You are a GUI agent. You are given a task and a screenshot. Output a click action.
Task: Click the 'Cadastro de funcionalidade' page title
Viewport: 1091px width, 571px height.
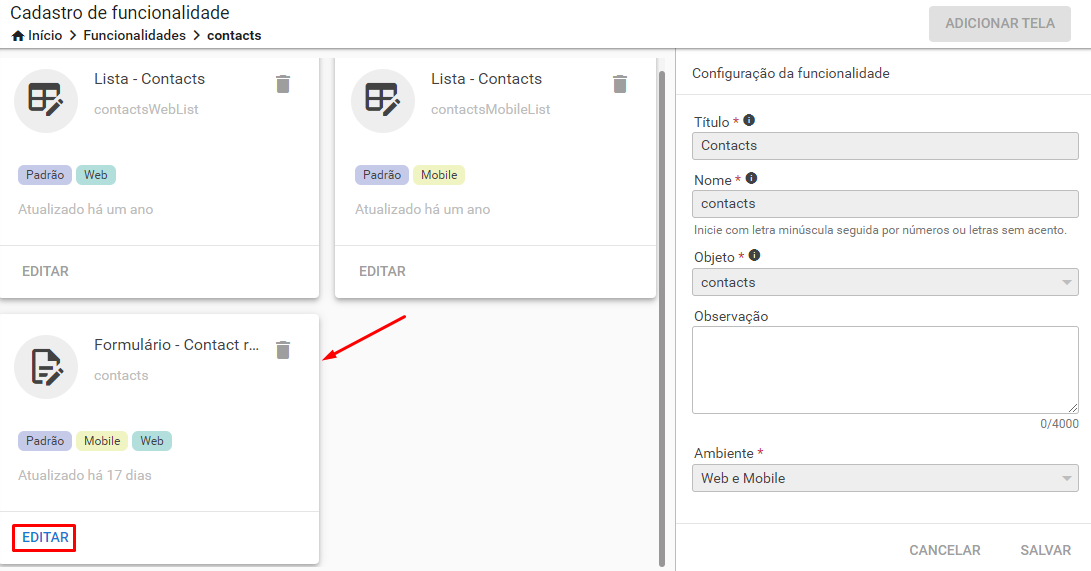(x=120, y=13)
